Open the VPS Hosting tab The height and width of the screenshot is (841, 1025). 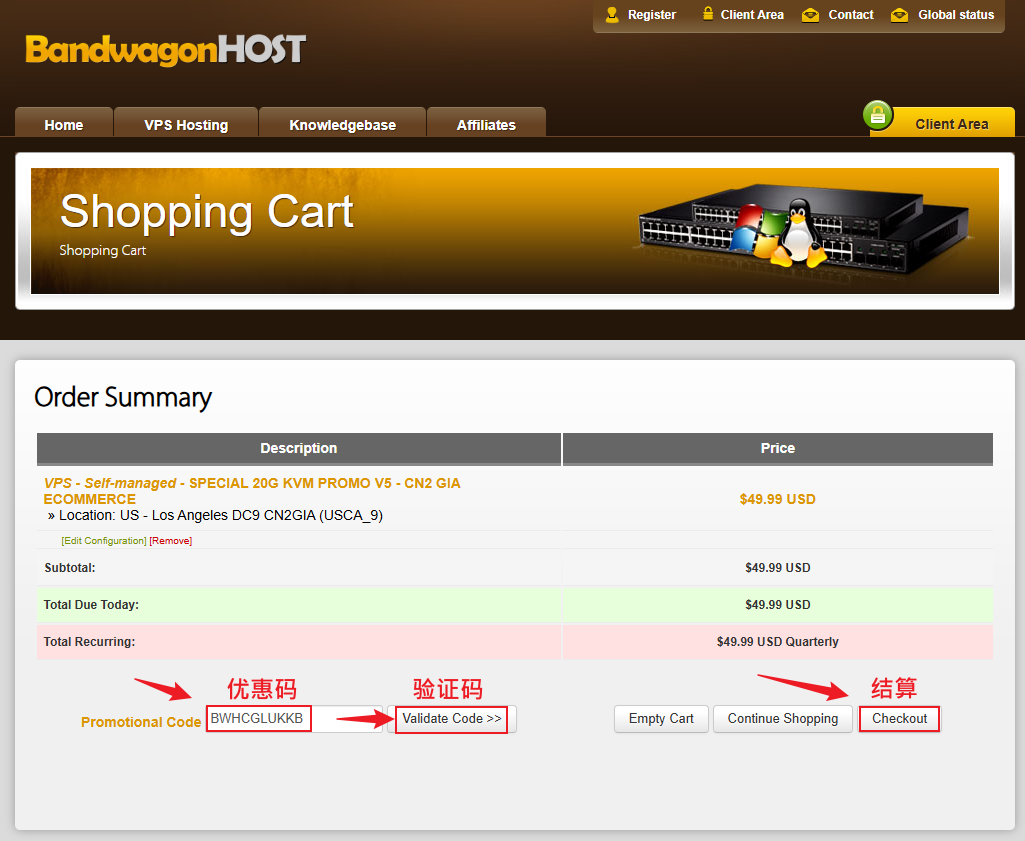click(x=186, y=125)
